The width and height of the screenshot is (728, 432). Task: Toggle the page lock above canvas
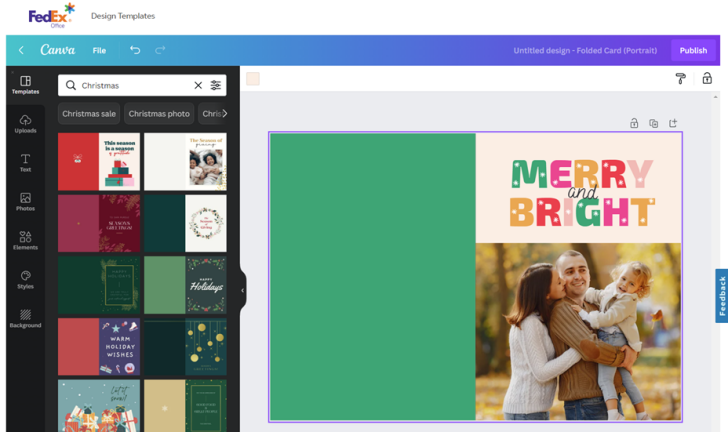point(634,123)
